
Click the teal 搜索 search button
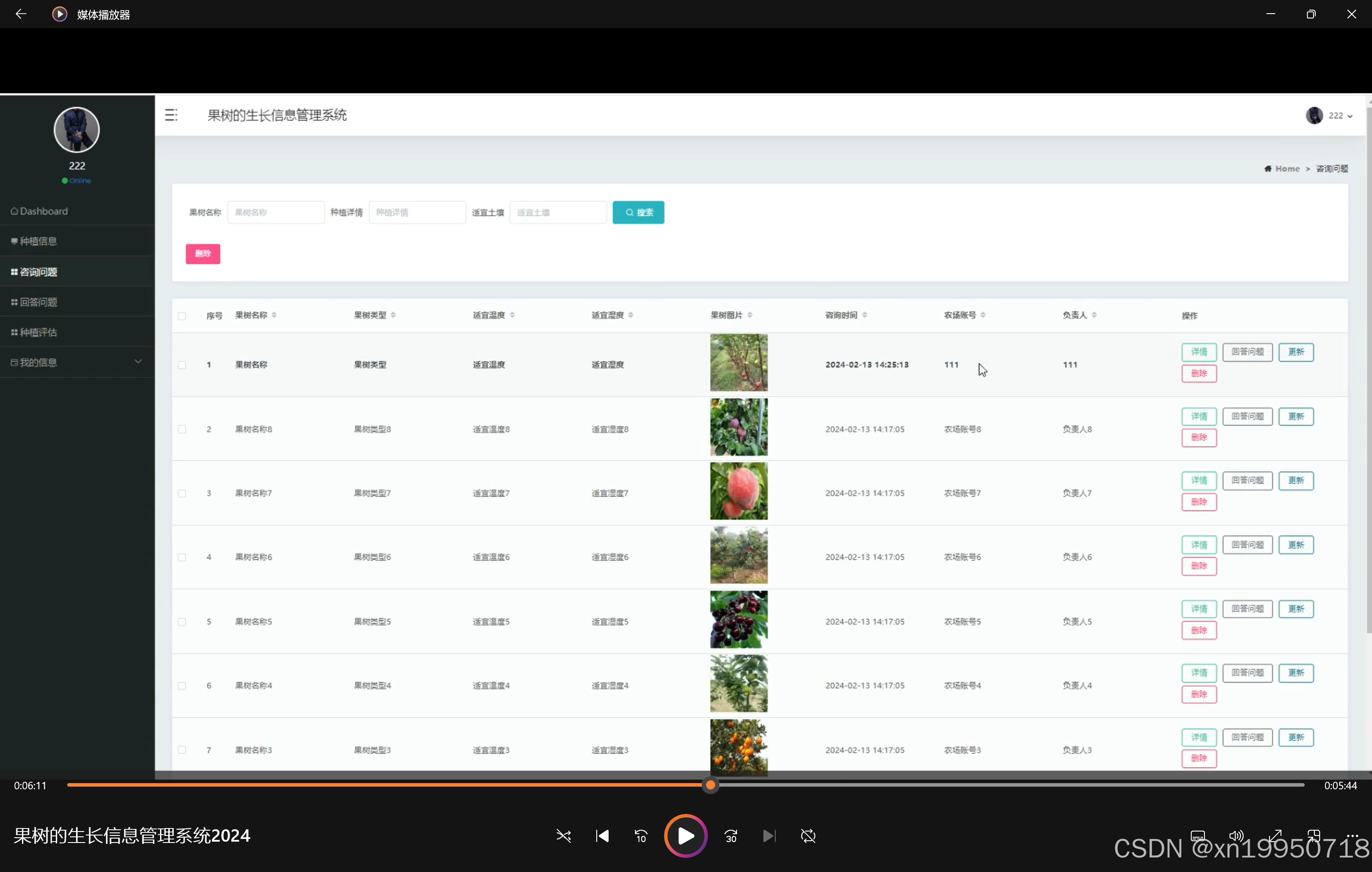pyautogui.click(x=638, y=213)
